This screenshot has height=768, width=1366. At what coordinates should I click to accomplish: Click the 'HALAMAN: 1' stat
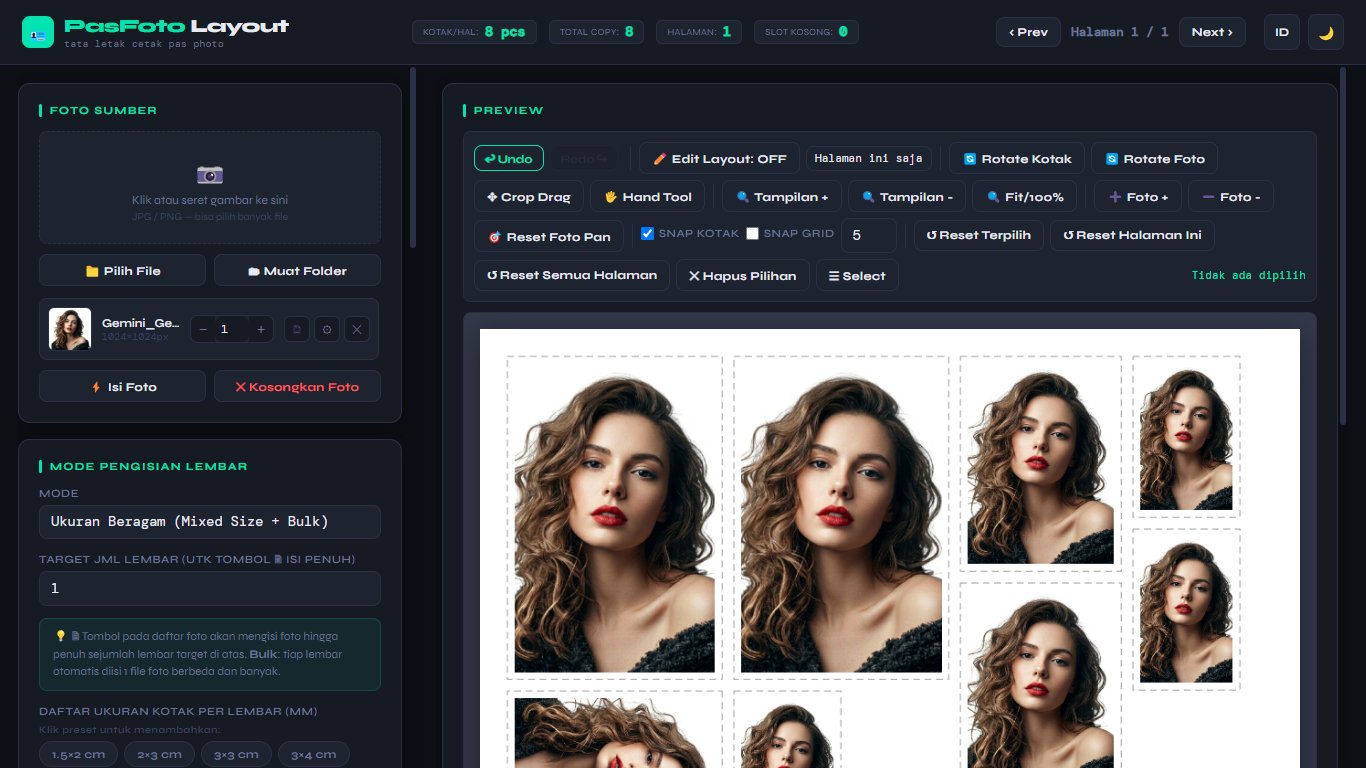[699, 32]
